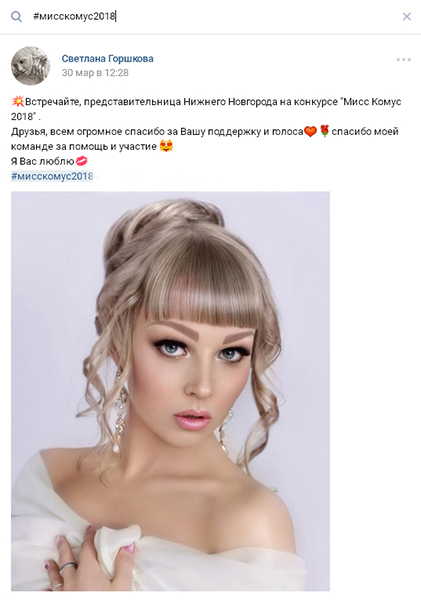421x600 pixels.
Task: Open Светлана Горшкова's round avatar
Action: pos(30,66)
